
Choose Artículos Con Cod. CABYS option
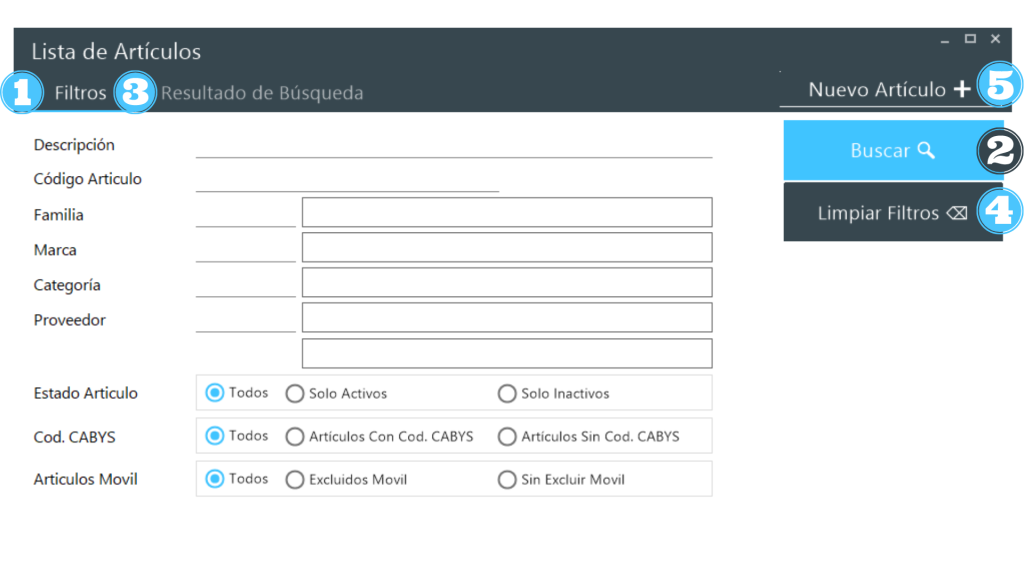coord(295,437)
